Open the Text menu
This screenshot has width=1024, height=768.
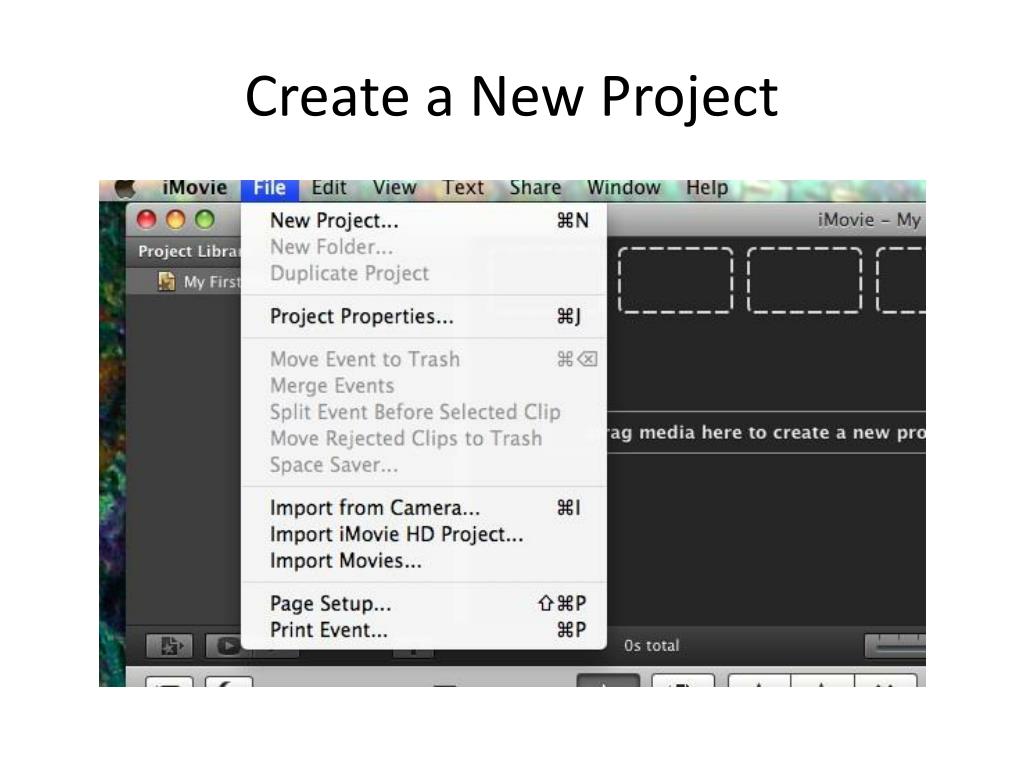click(x=463, y=188)
